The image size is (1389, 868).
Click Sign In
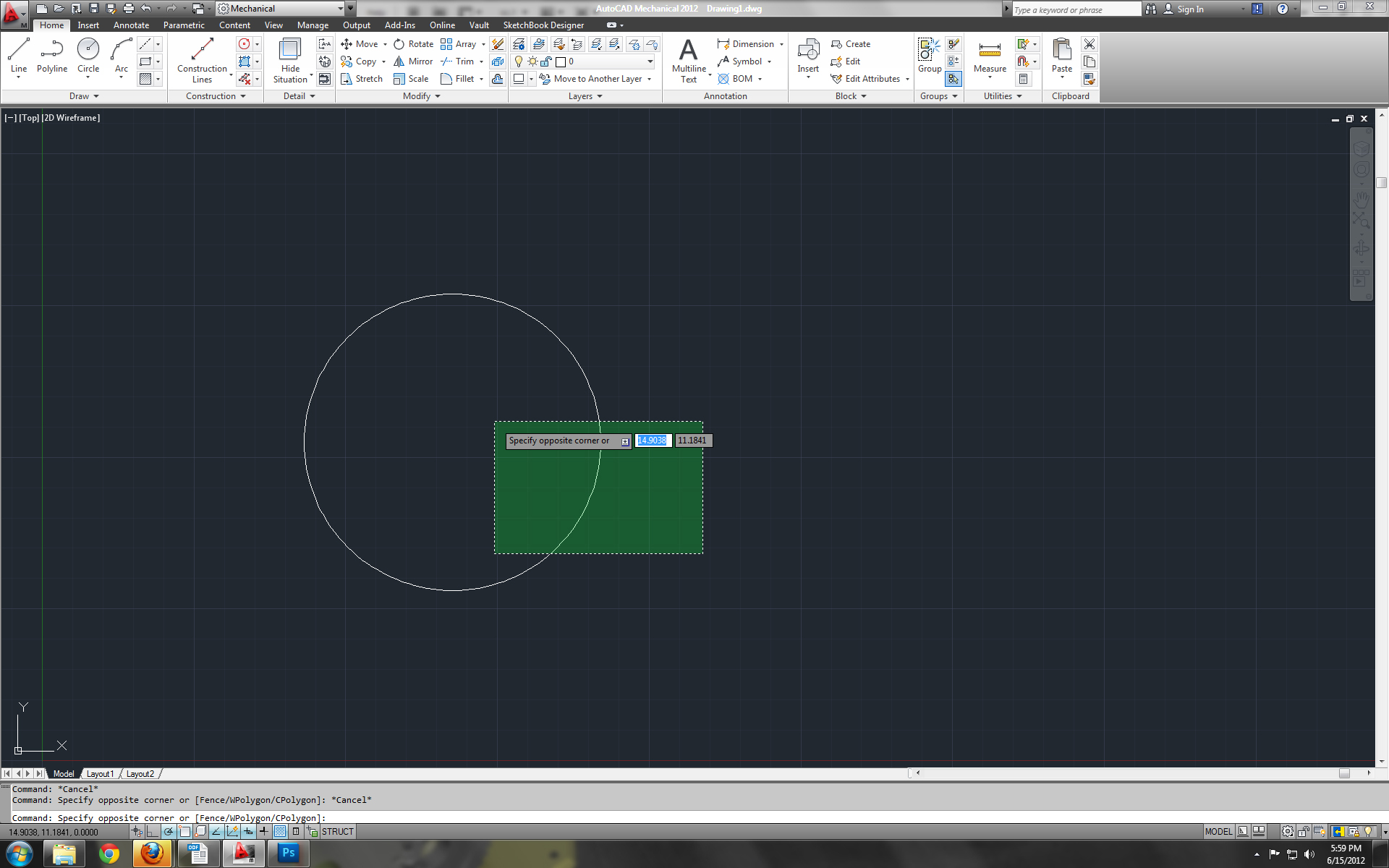tap(1184, 9)
